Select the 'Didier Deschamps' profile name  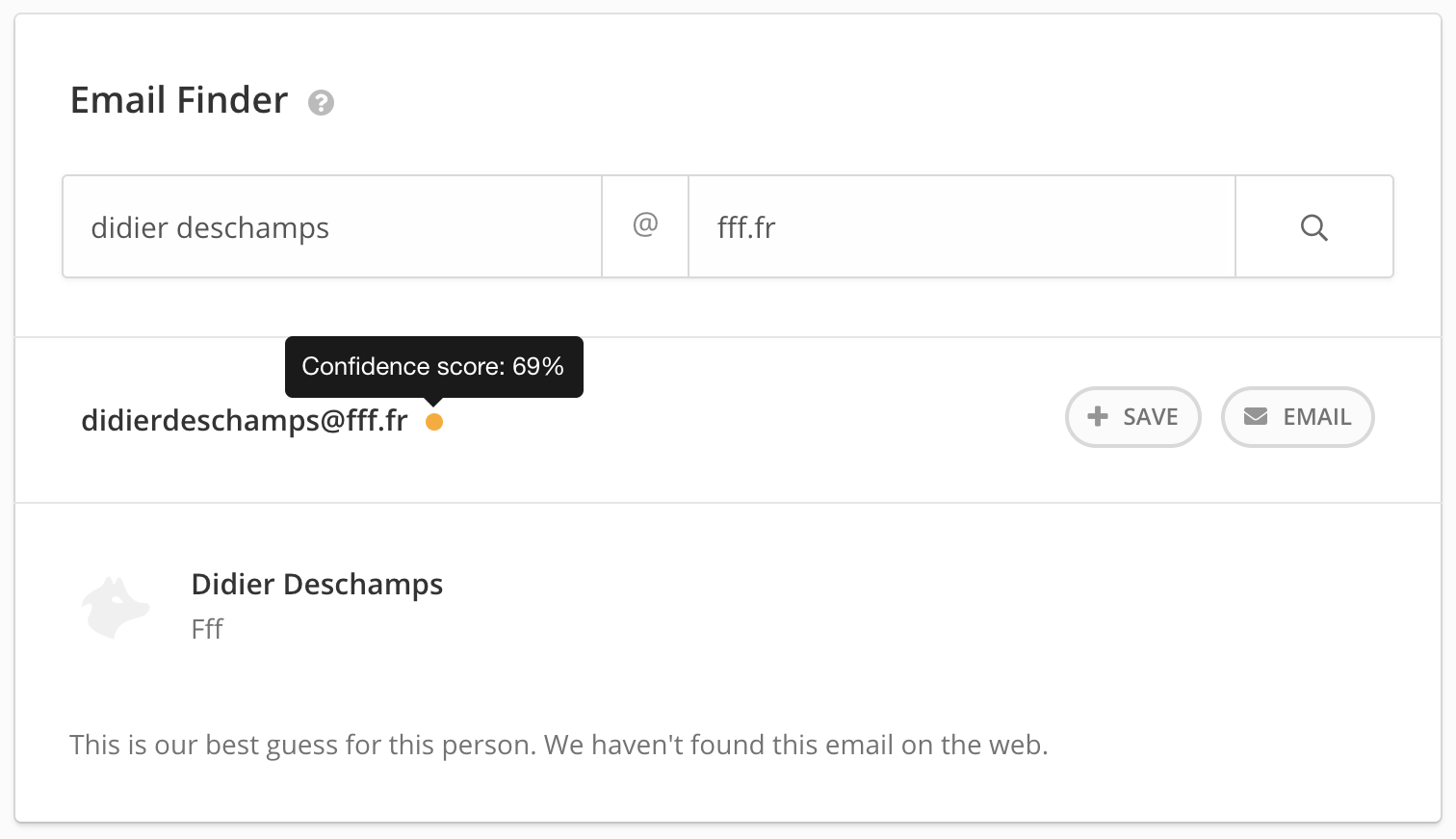(317, 584)
